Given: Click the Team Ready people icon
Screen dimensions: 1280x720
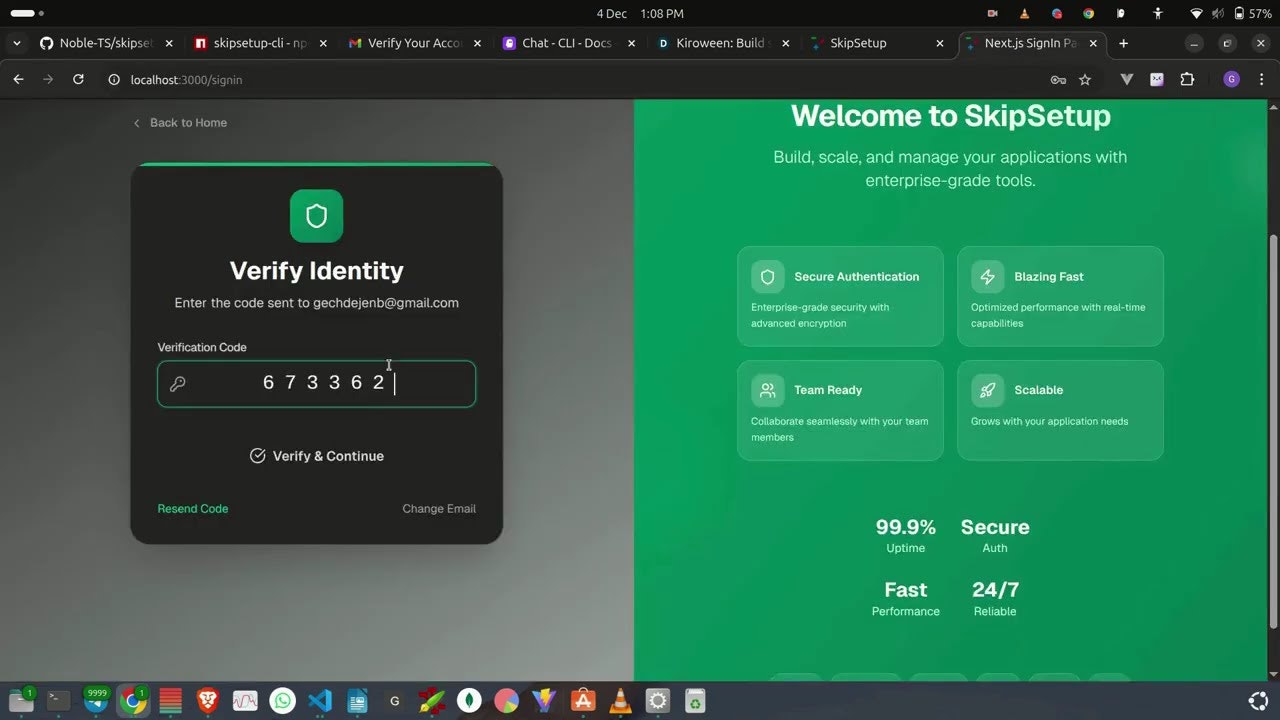Looking at the screenshot, I should (768, 390).
